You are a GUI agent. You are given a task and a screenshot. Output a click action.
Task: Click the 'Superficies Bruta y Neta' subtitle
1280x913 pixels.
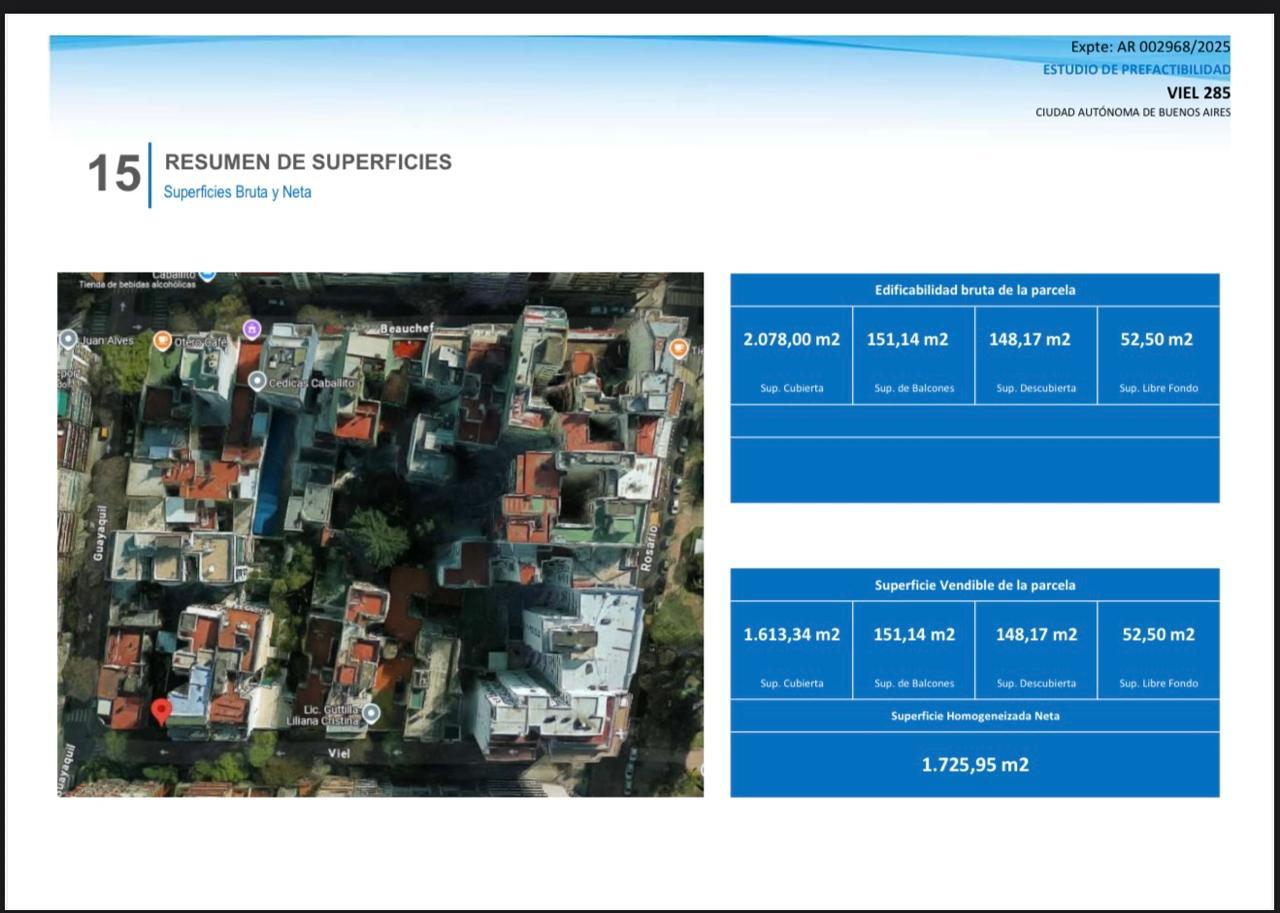(237, 192)
